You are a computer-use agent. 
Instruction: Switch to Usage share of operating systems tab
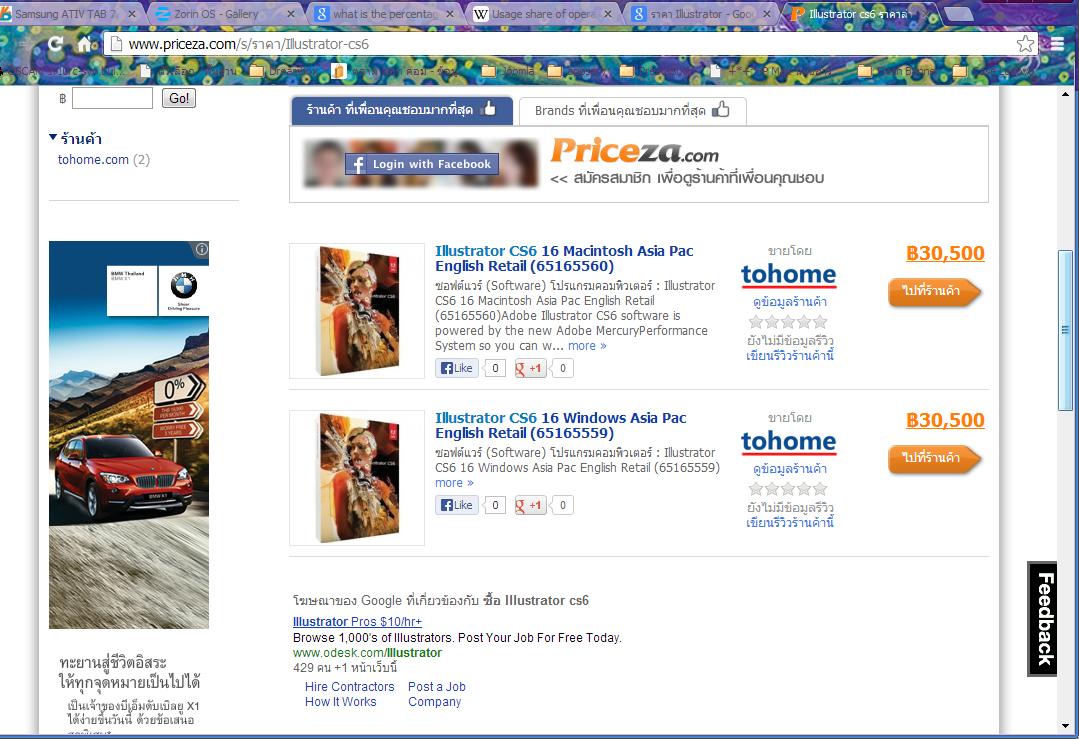pyautogui.click(x=535, y=14)
